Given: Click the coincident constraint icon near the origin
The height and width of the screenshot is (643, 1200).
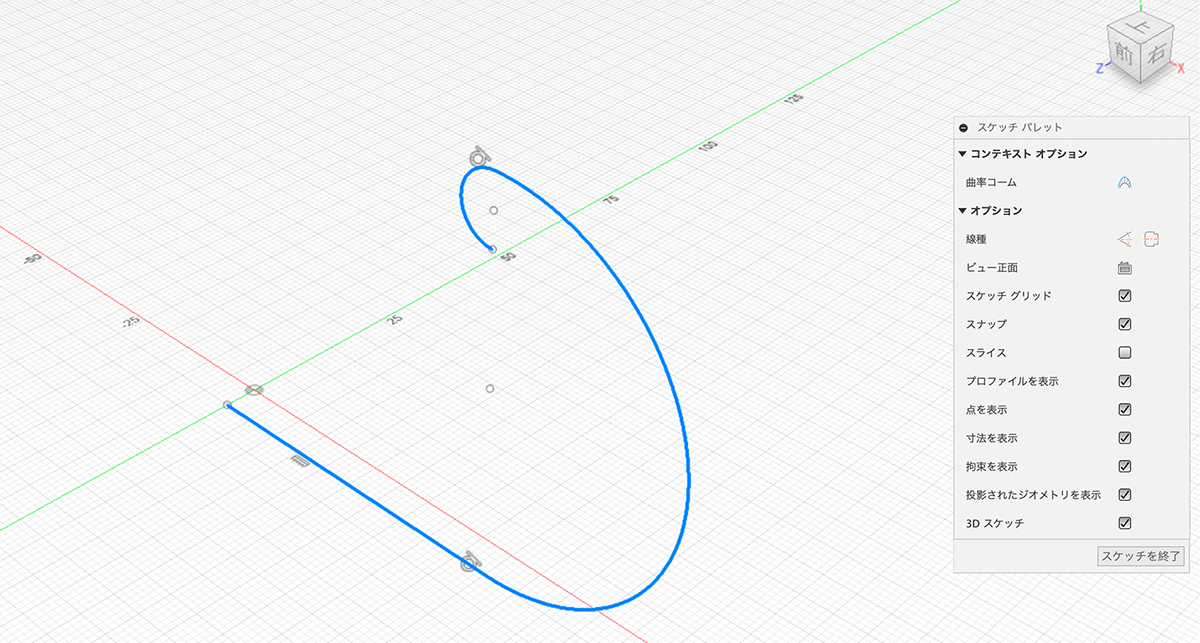Looking at the screenshot, I should click(x=254, y=389).
